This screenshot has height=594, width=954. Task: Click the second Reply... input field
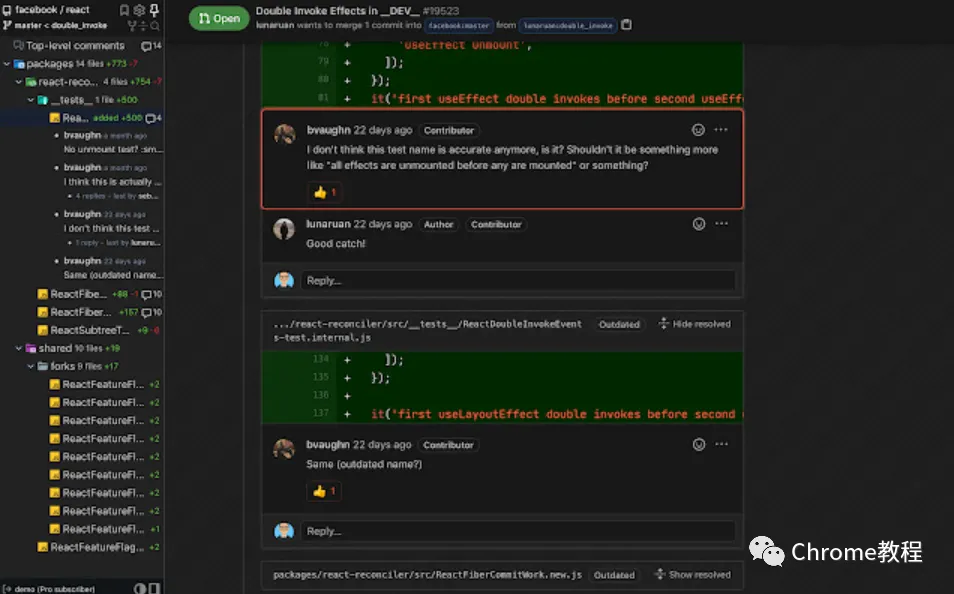[518, 531]
